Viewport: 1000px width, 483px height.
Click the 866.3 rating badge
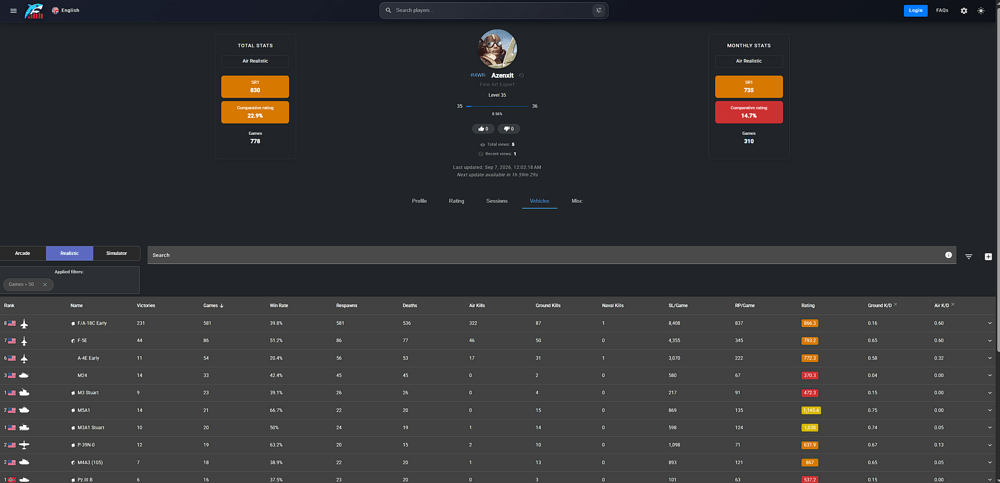point(810,323)
